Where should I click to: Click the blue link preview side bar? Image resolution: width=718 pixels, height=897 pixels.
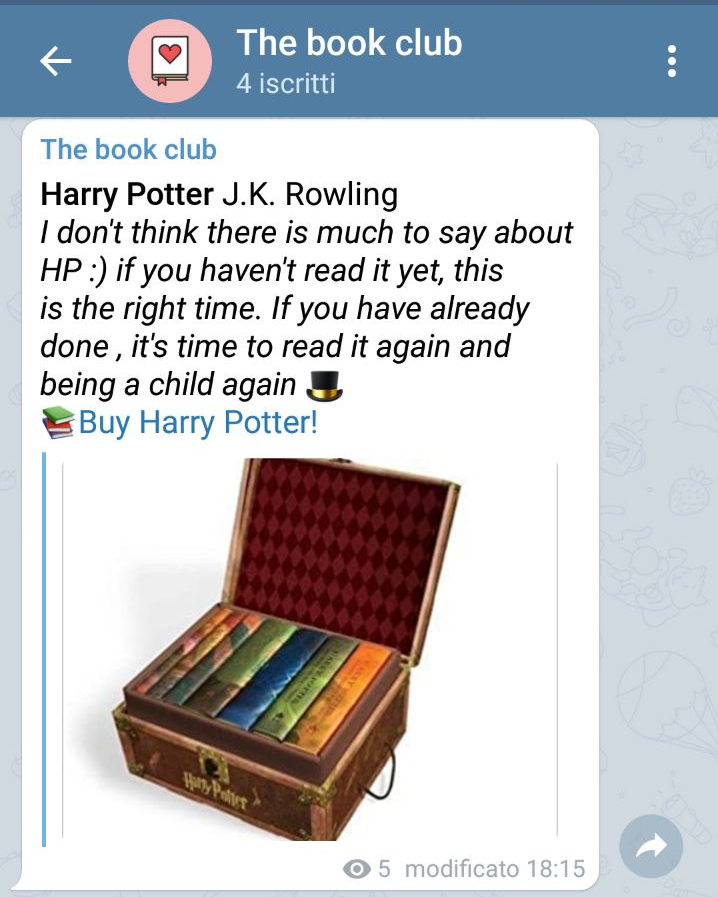point(44,649)
